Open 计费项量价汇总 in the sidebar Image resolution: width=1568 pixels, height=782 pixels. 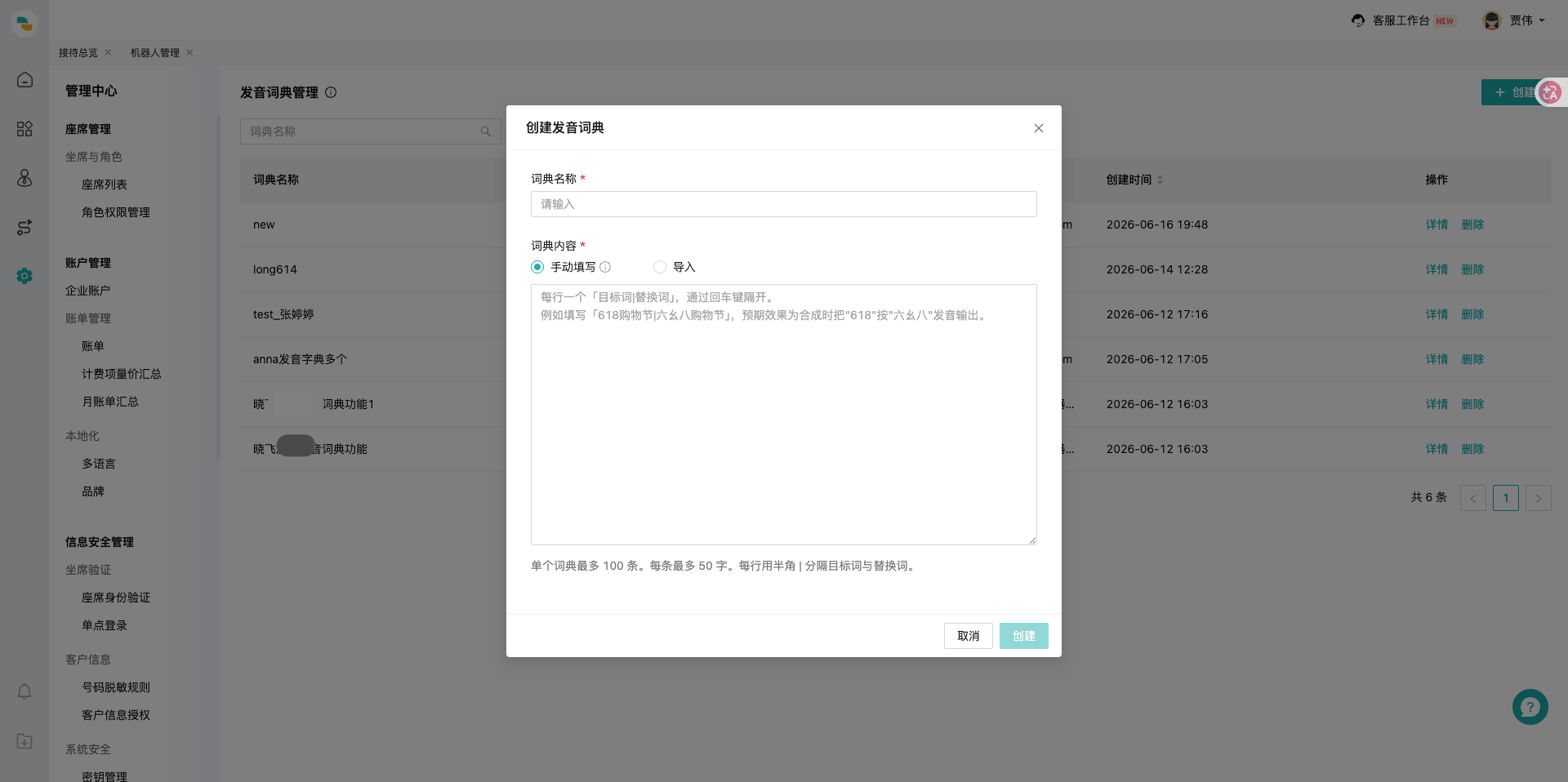pos(122,374)
